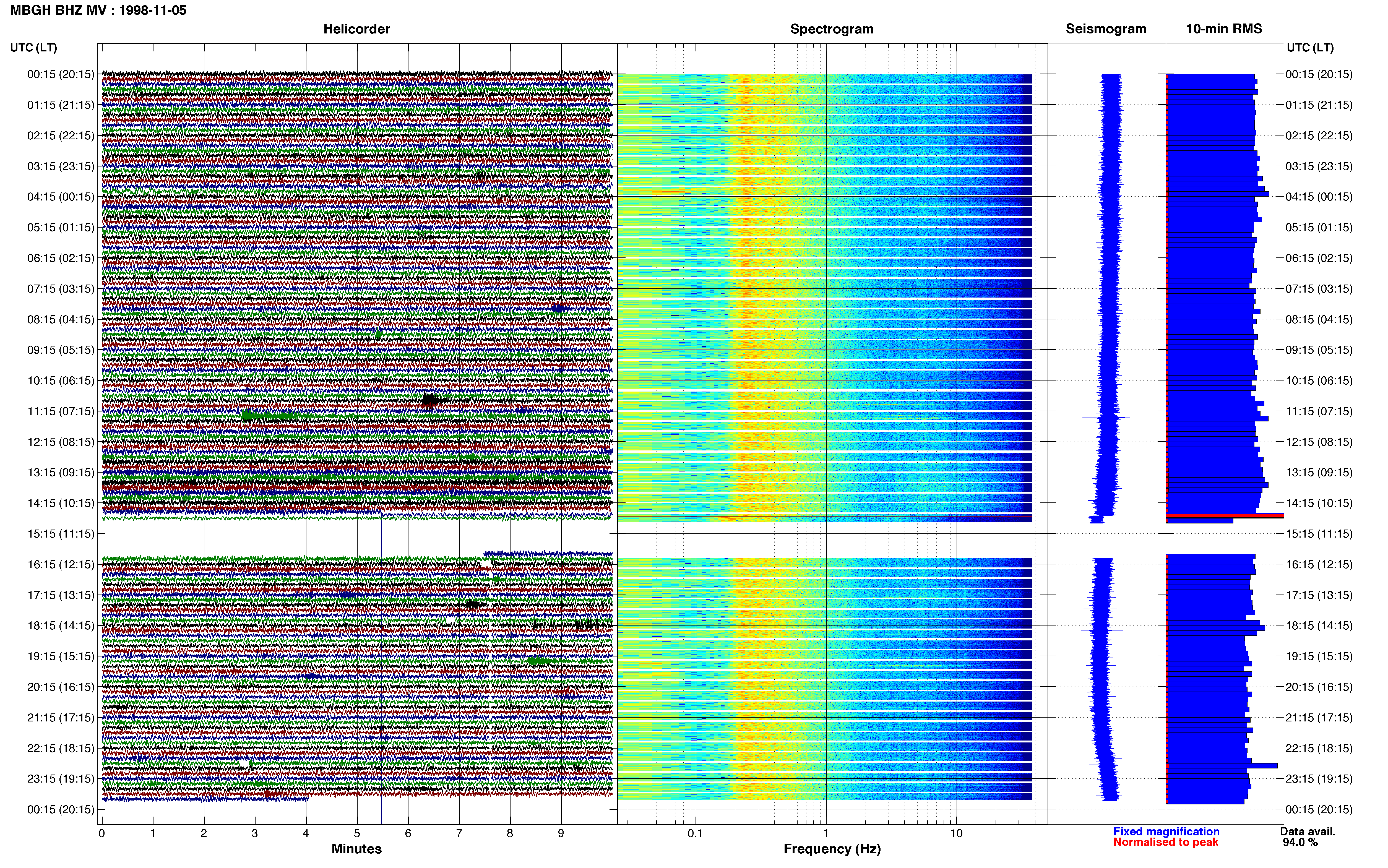Select the 10-min RMS panel heading
Image resolution: width=1388 pixels, height=868 pixels.
1224,29
